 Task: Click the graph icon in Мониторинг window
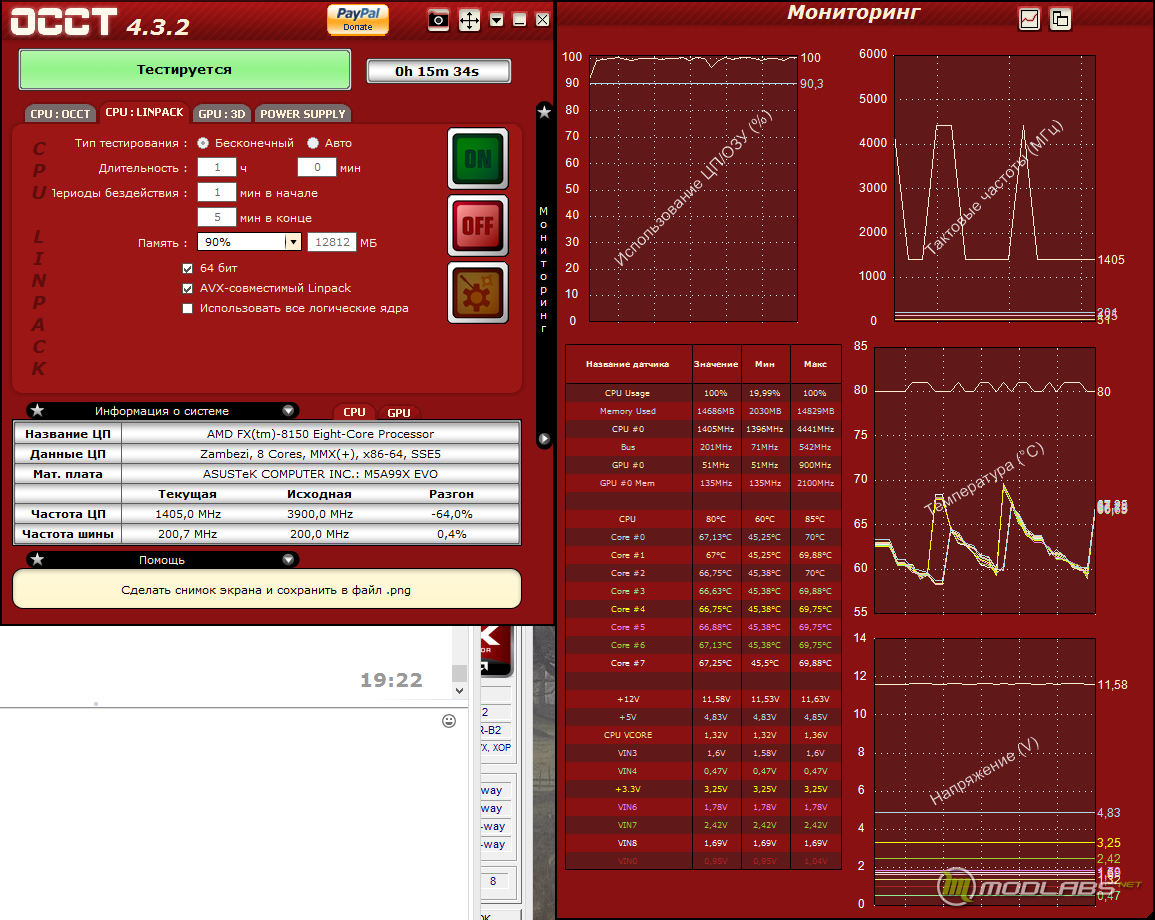coord(1029,19)
